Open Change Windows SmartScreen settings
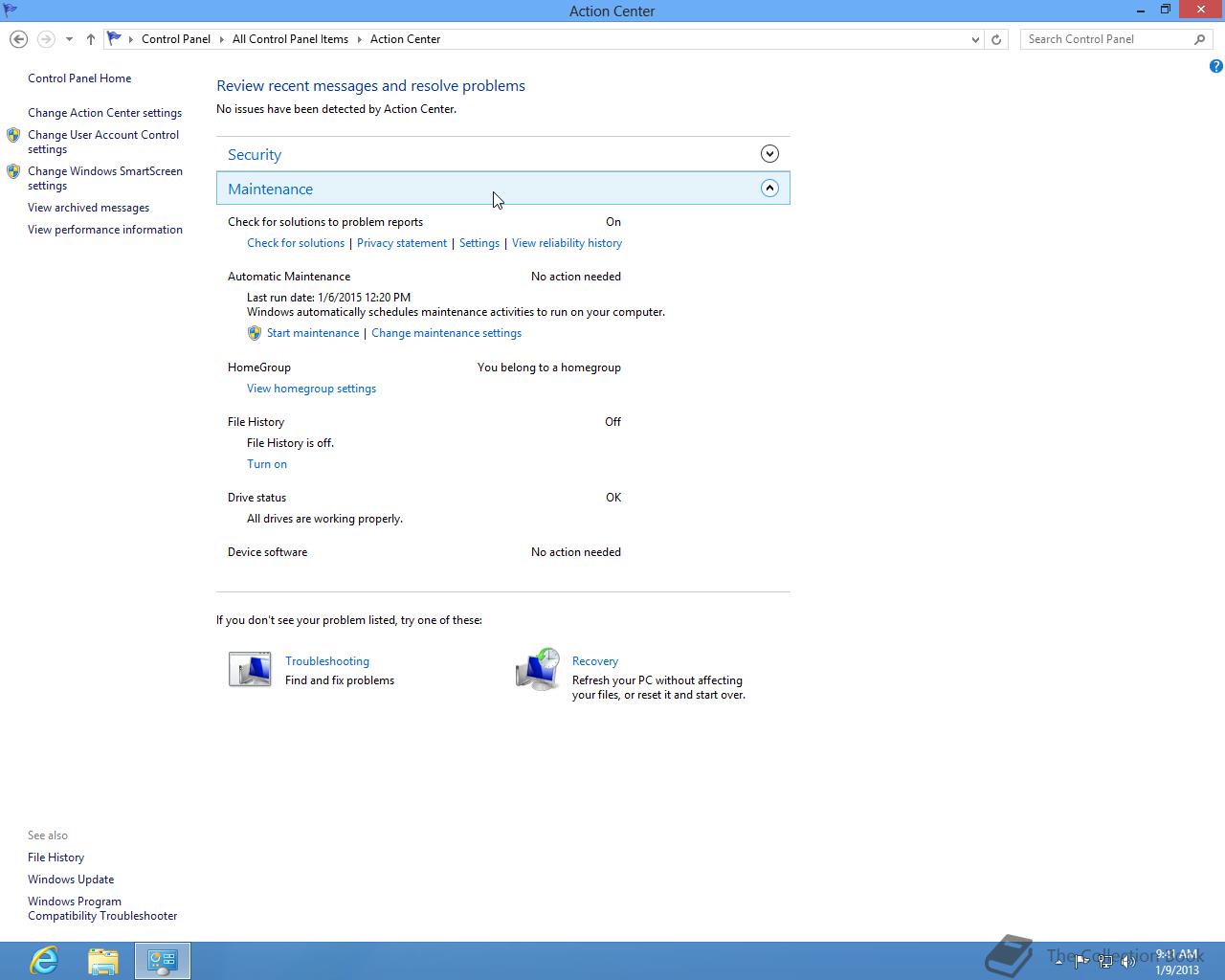This screenshot has width=1225, height=980. [105, 178]
